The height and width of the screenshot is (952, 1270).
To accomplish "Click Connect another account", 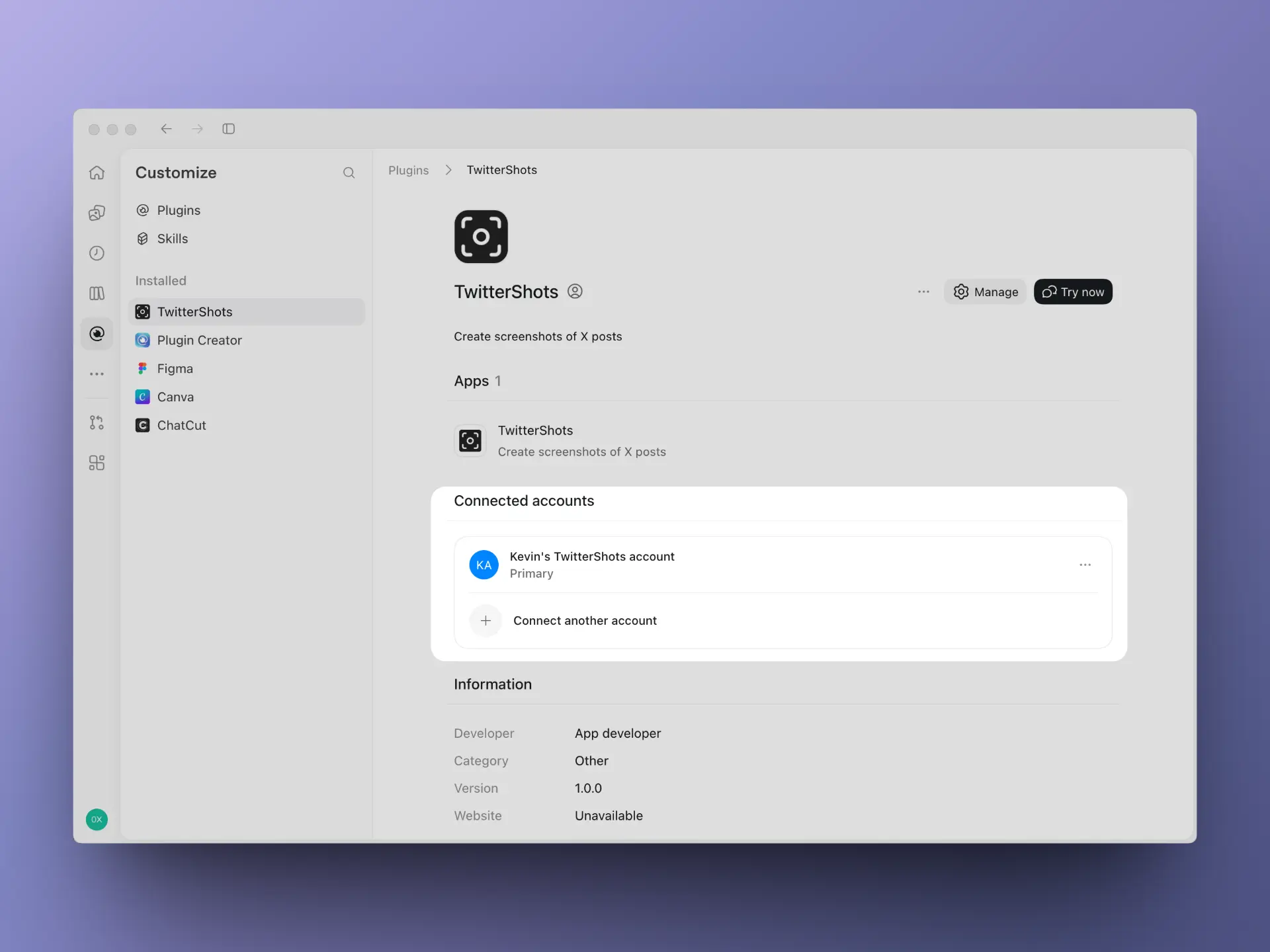I will point(585,621).
